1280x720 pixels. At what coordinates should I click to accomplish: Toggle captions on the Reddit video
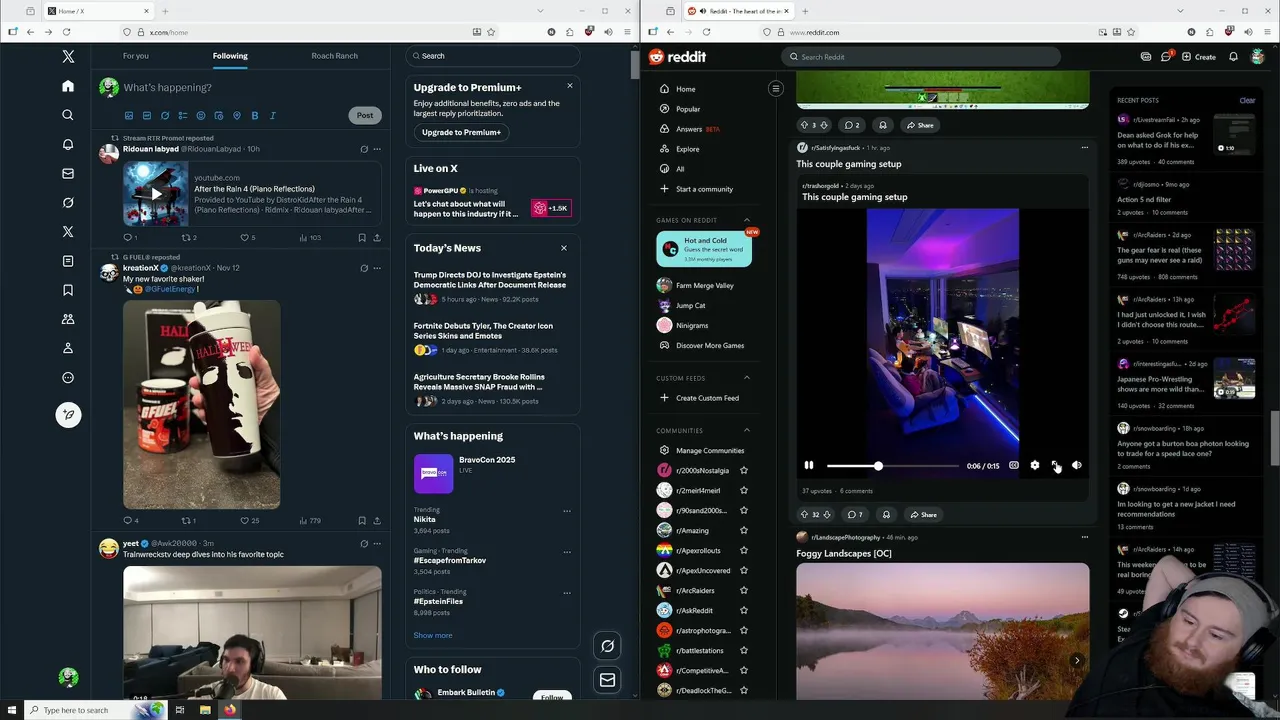tap(1014, 465)
